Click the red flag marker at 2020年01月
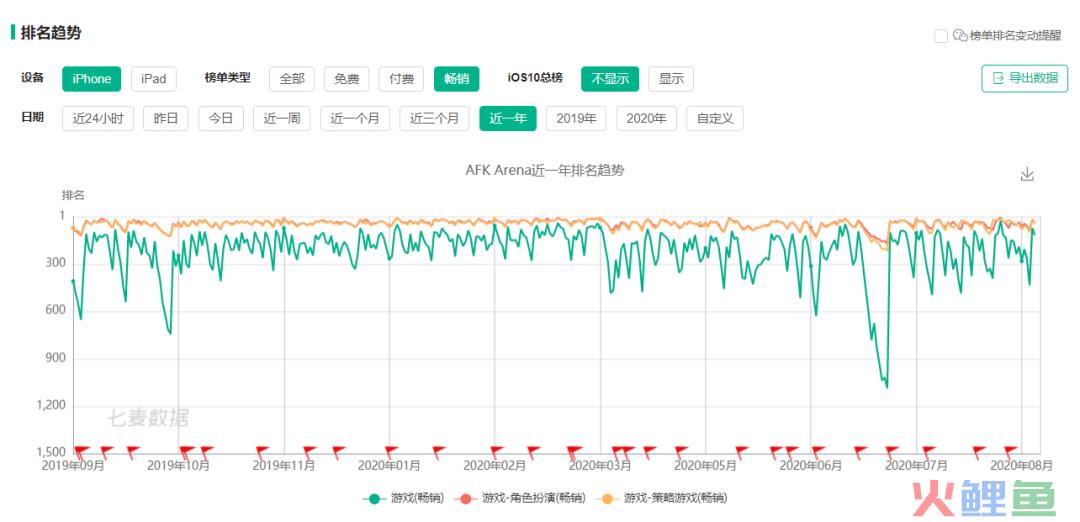This screenshot has height=522, width=1080. (x=391, y=452)
